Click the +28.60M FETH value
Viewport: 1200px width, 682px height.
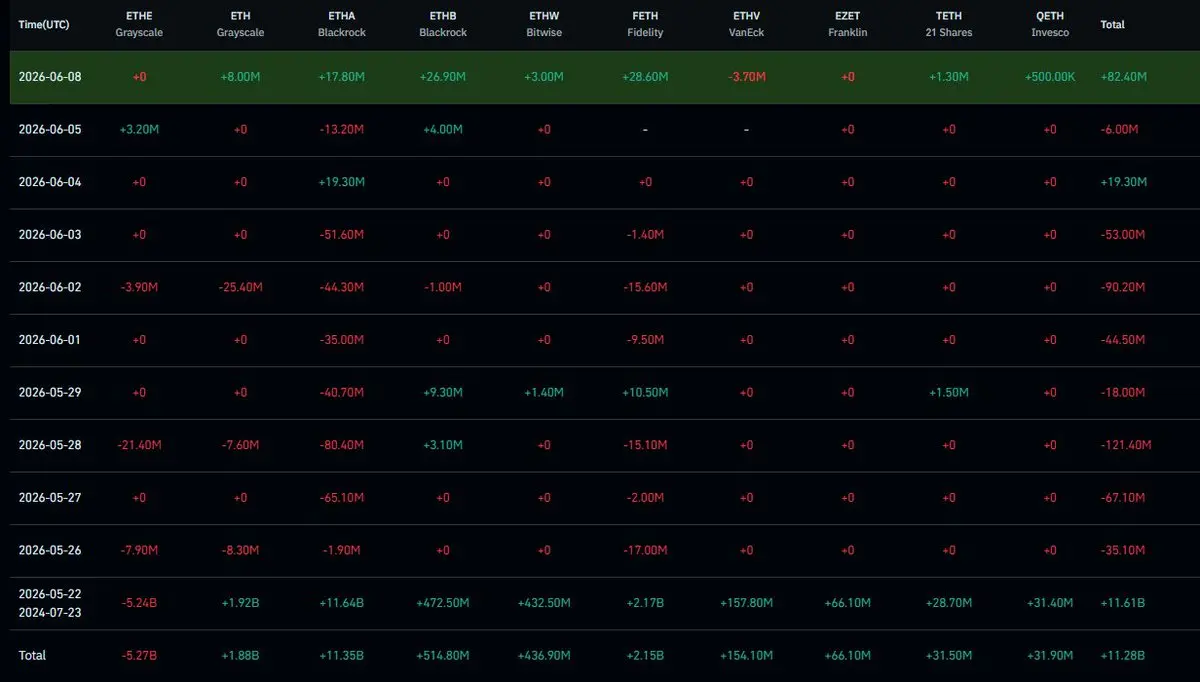coord(645,77)
